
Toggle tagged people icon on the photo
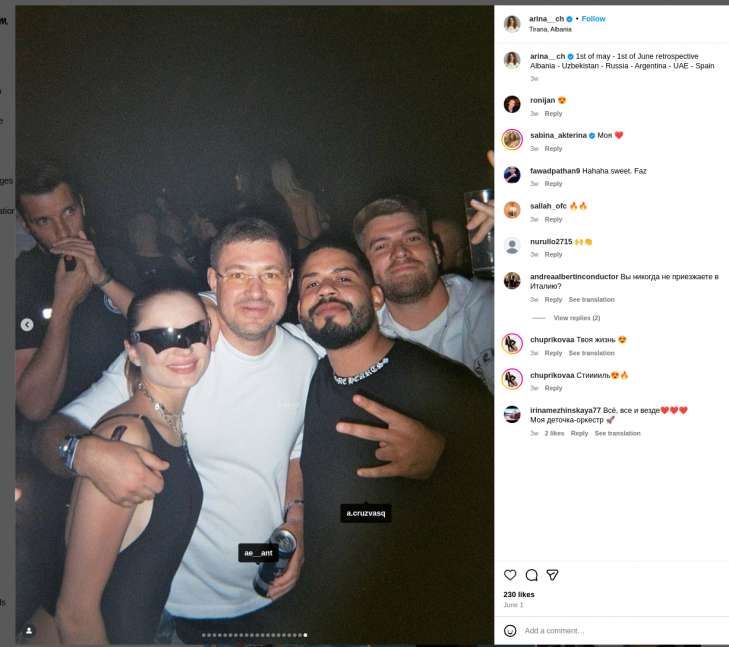29,631
